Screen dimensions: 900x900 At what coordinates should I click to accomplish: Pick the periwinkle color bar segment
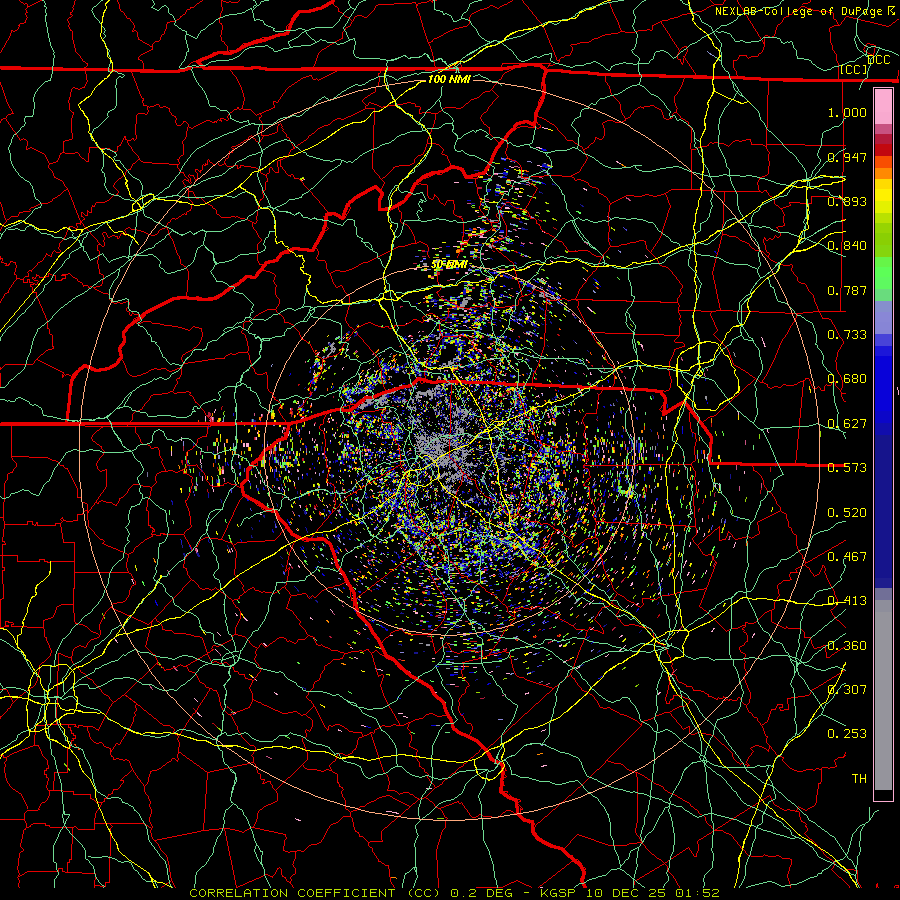[x=883, y=317]
